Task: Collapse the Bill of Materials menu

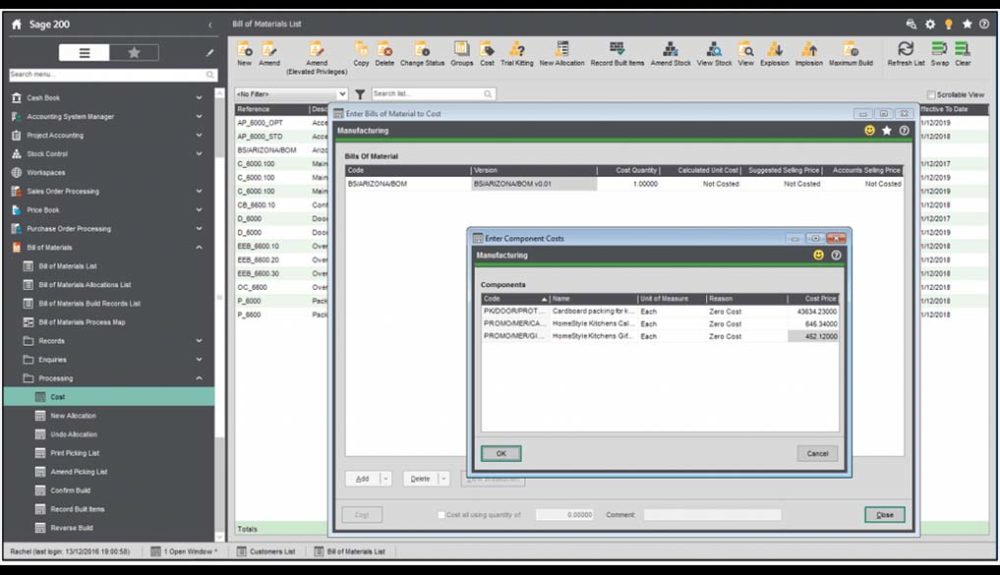Action: point(199,247)
